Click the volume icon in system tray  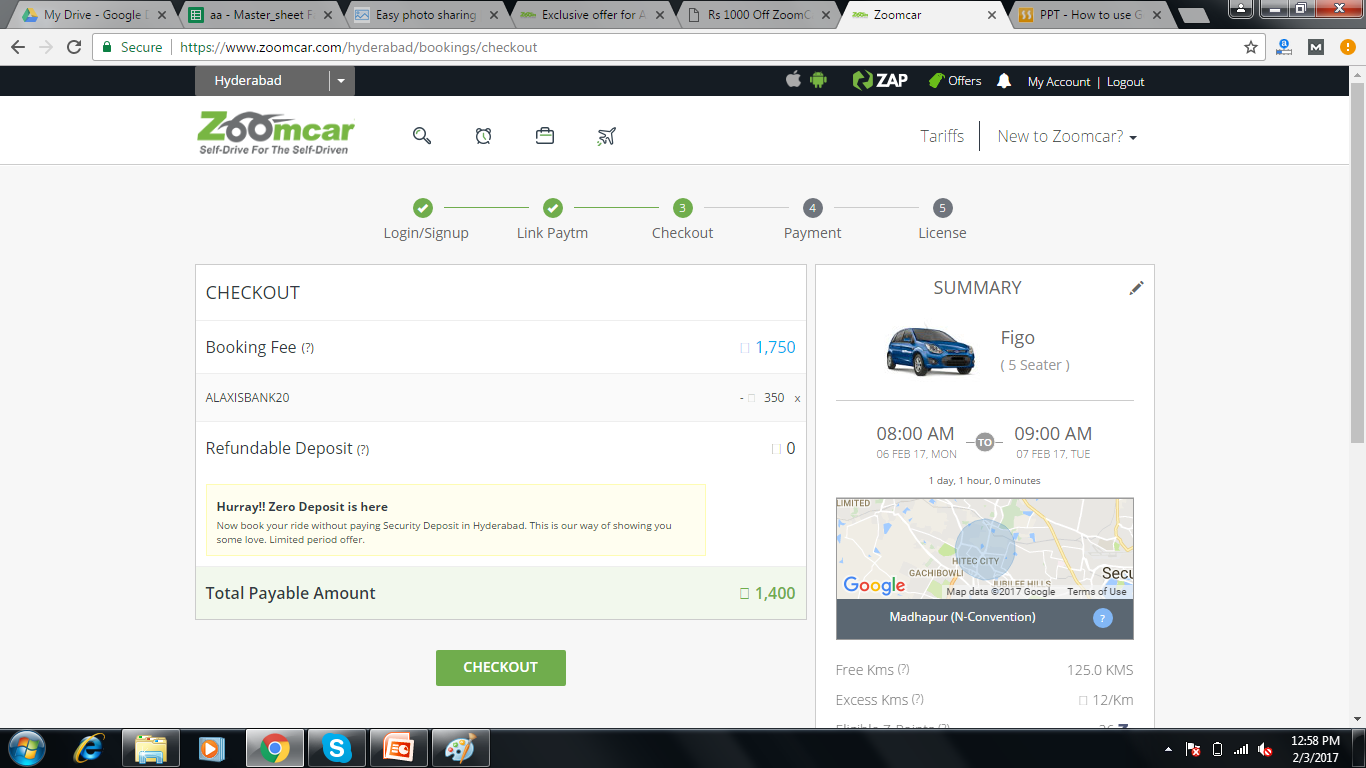(x=1265, y=749)
